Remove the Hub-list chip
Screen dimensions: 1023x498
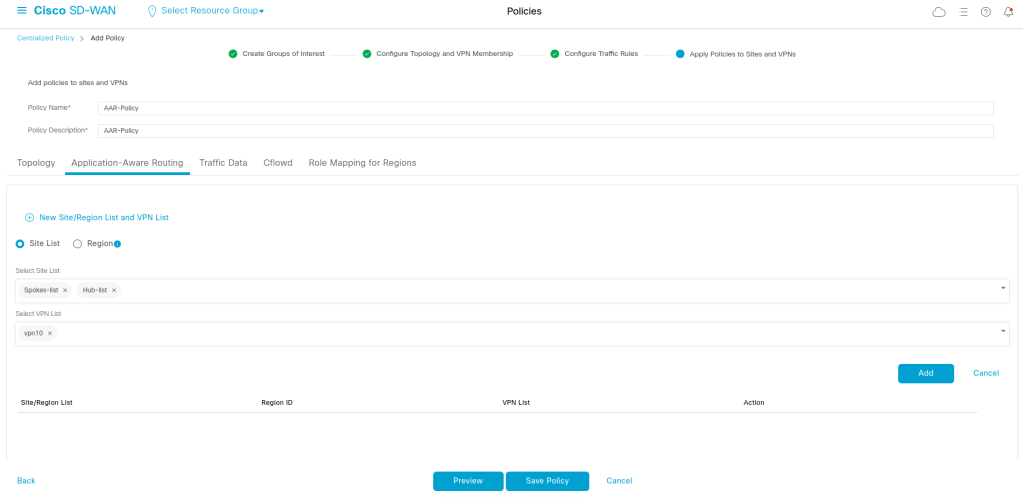114,290
